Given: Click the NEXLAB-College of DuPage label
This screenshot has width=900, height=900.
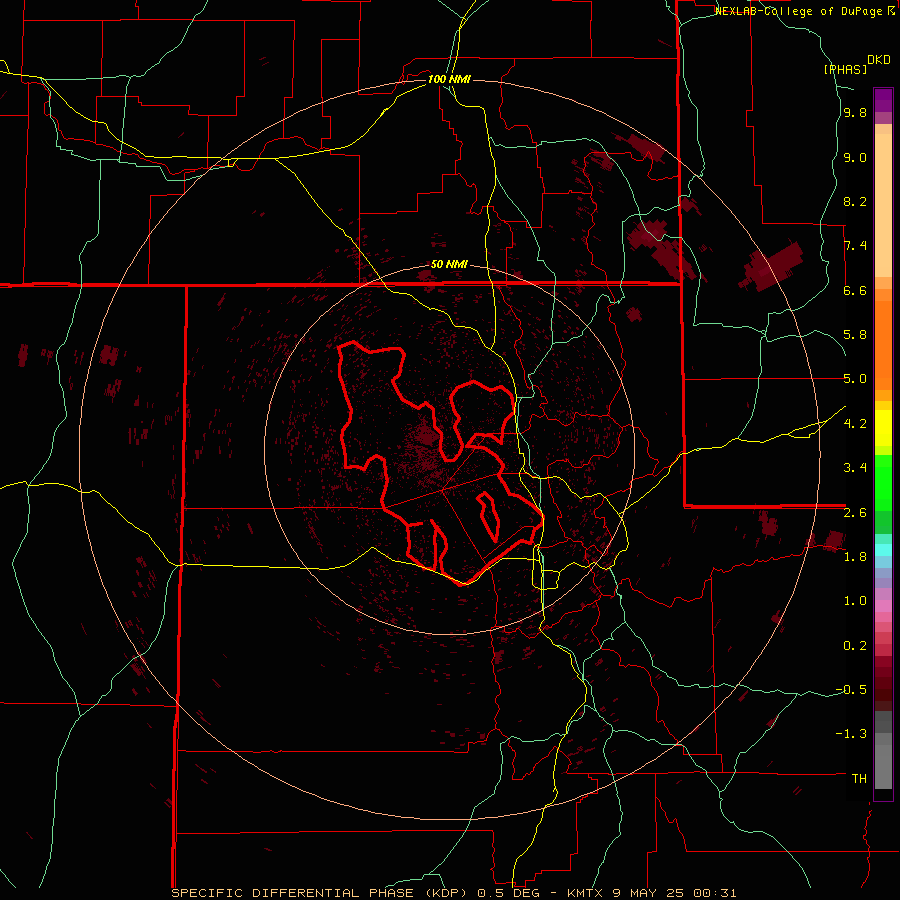Looking at the screenshot, I should 800,11.
